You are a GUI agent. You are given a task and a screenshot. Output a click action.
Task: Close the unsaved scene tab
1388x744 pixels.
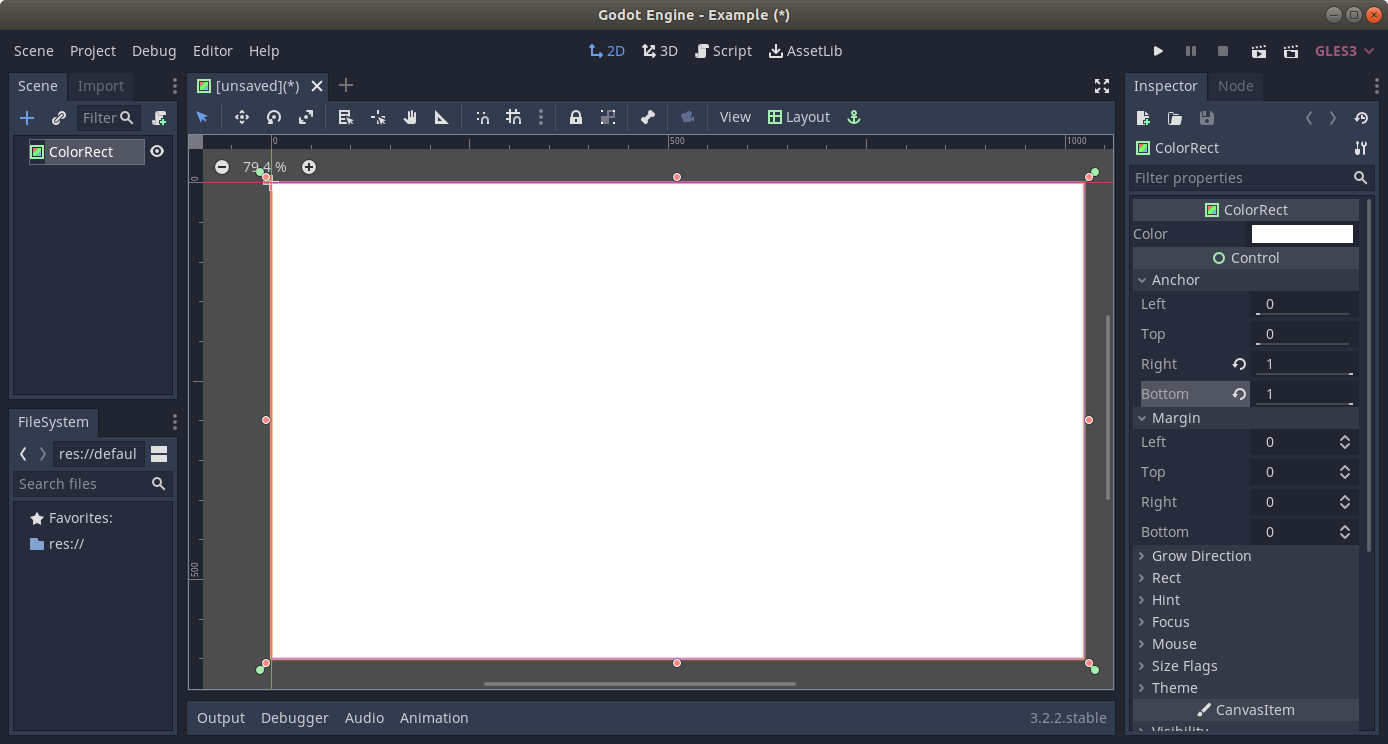(317, 86)
